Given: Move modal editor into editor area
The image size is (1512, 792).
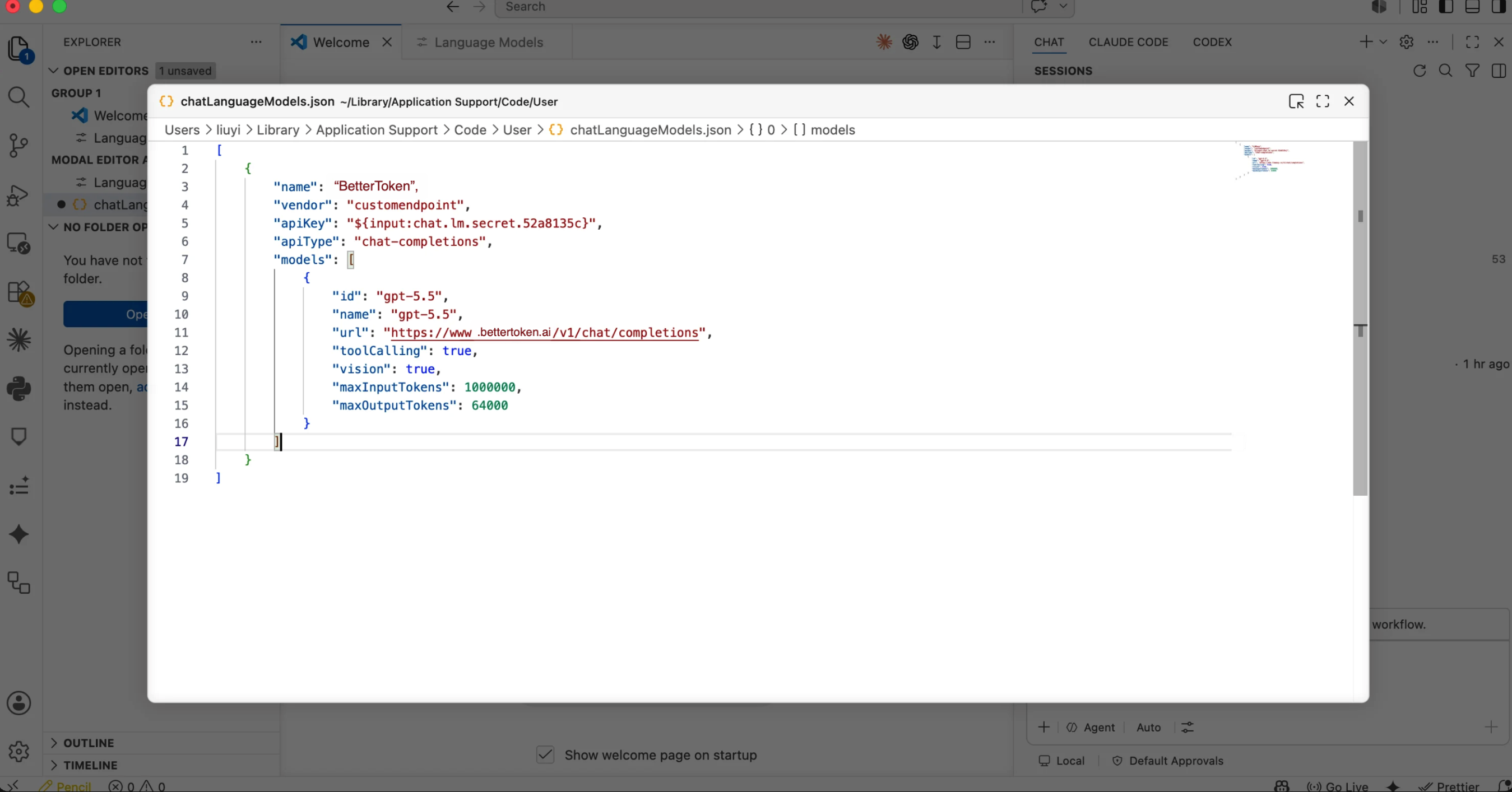Looking at the screenshot, I should [1296, 101].
